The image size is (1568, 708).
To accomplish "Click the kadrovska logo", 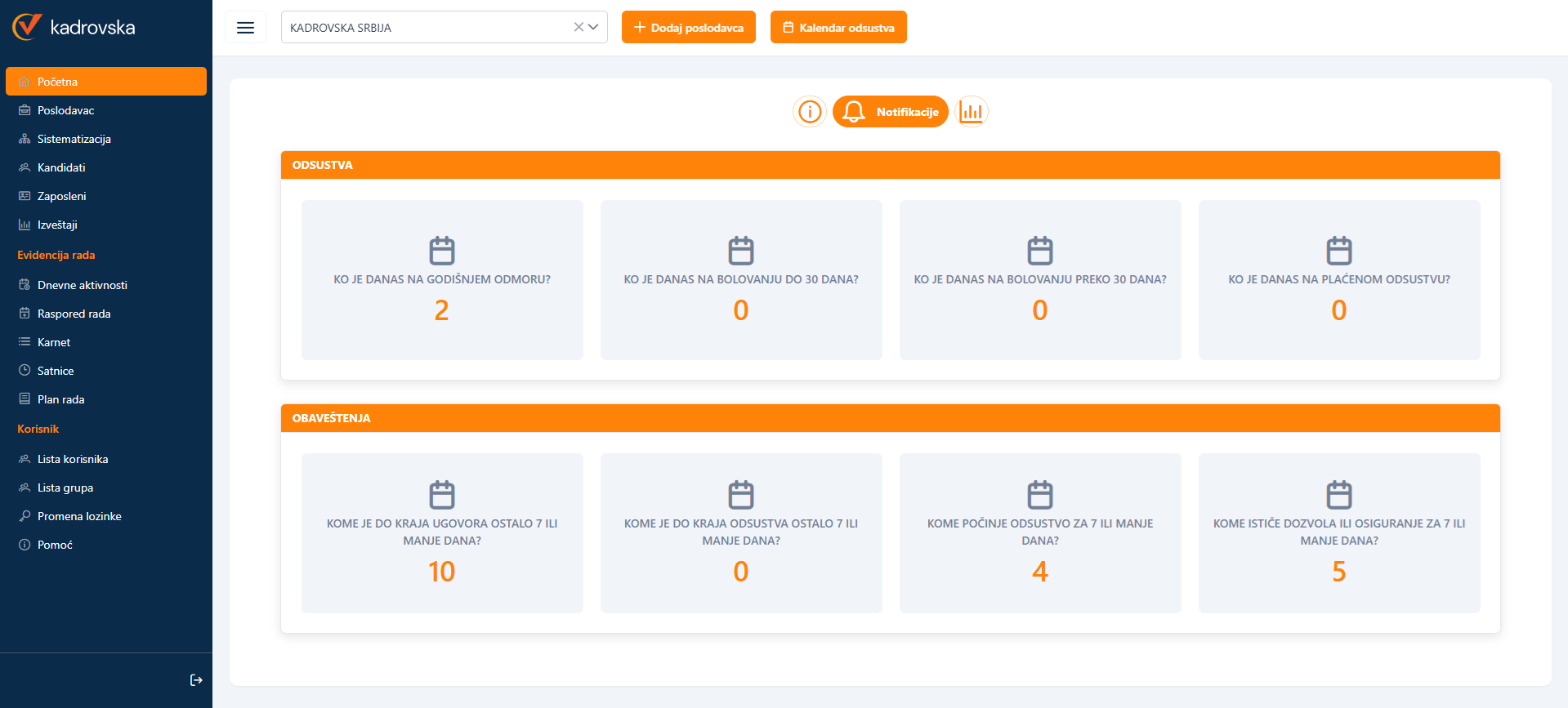I will pos(74,27).
